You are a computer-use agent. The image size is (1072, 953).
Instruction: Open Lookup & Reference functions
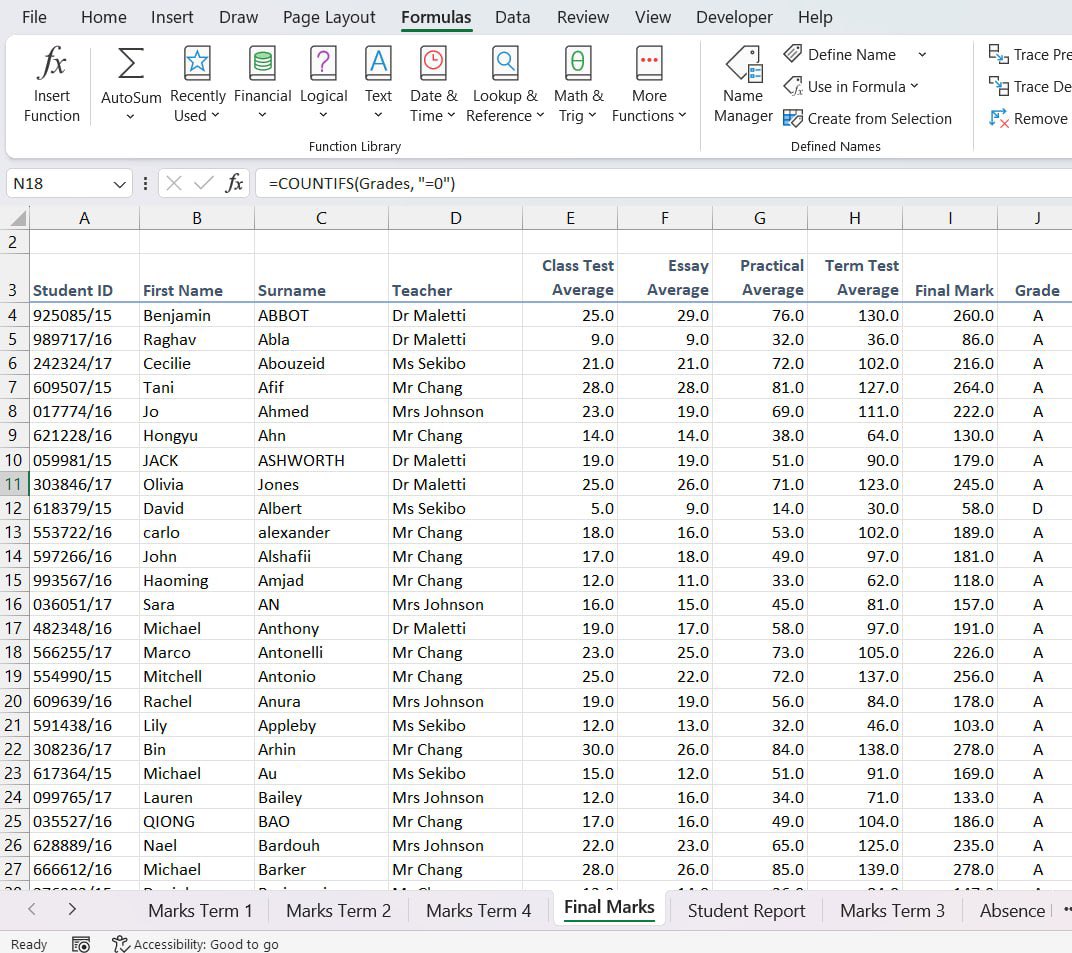coord(505,85)
